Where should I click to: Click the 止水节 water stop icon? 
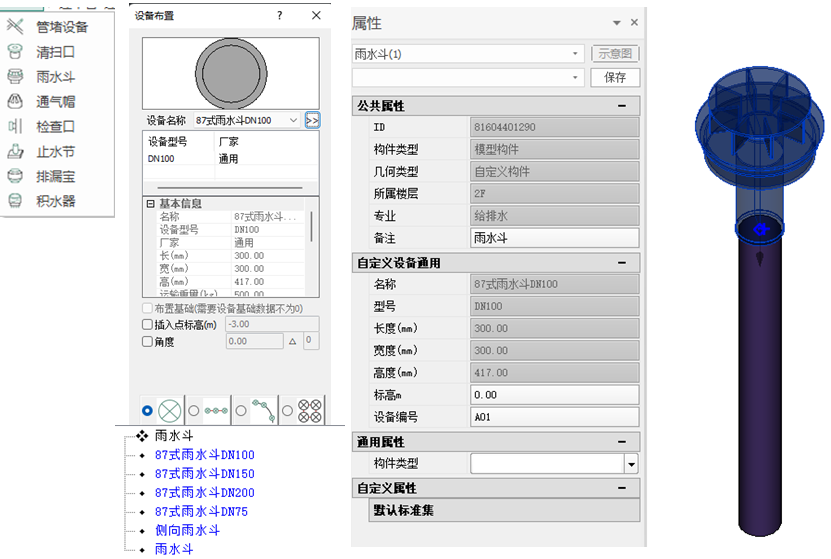coord(15,152)
